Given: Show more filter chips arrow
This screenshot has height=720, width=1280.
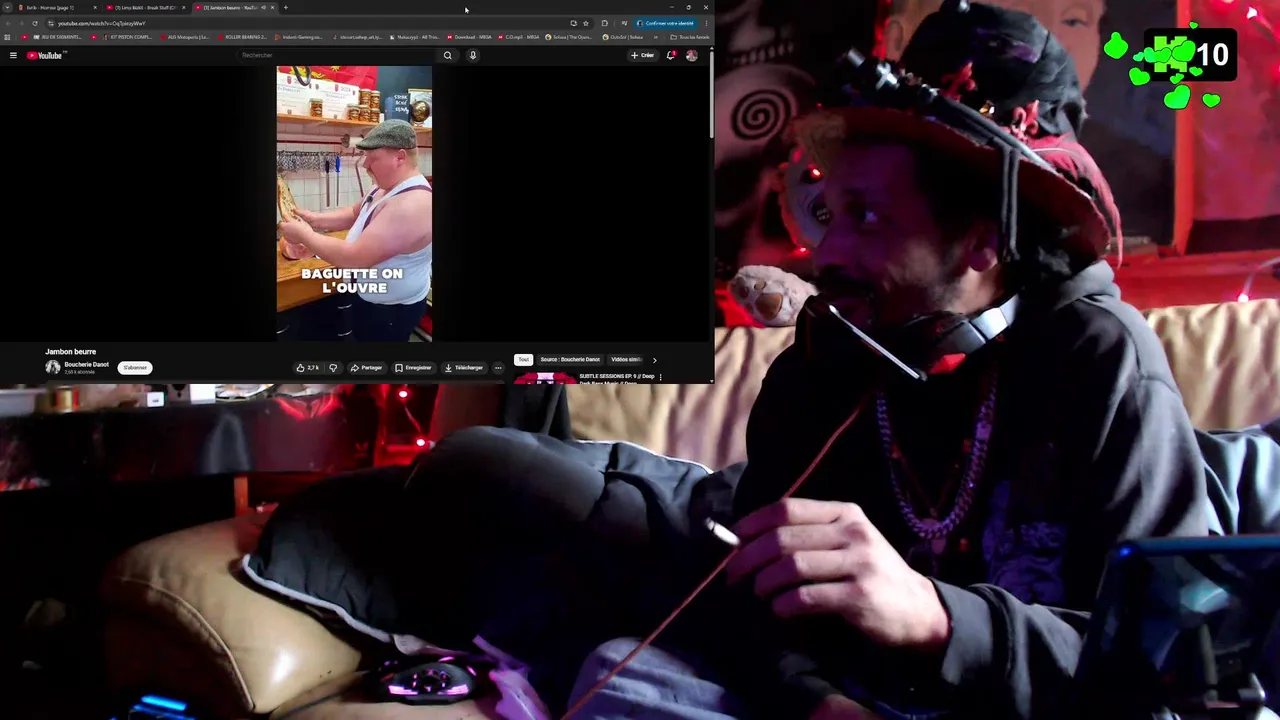Looking at the screenshot, I should (654, 359).
